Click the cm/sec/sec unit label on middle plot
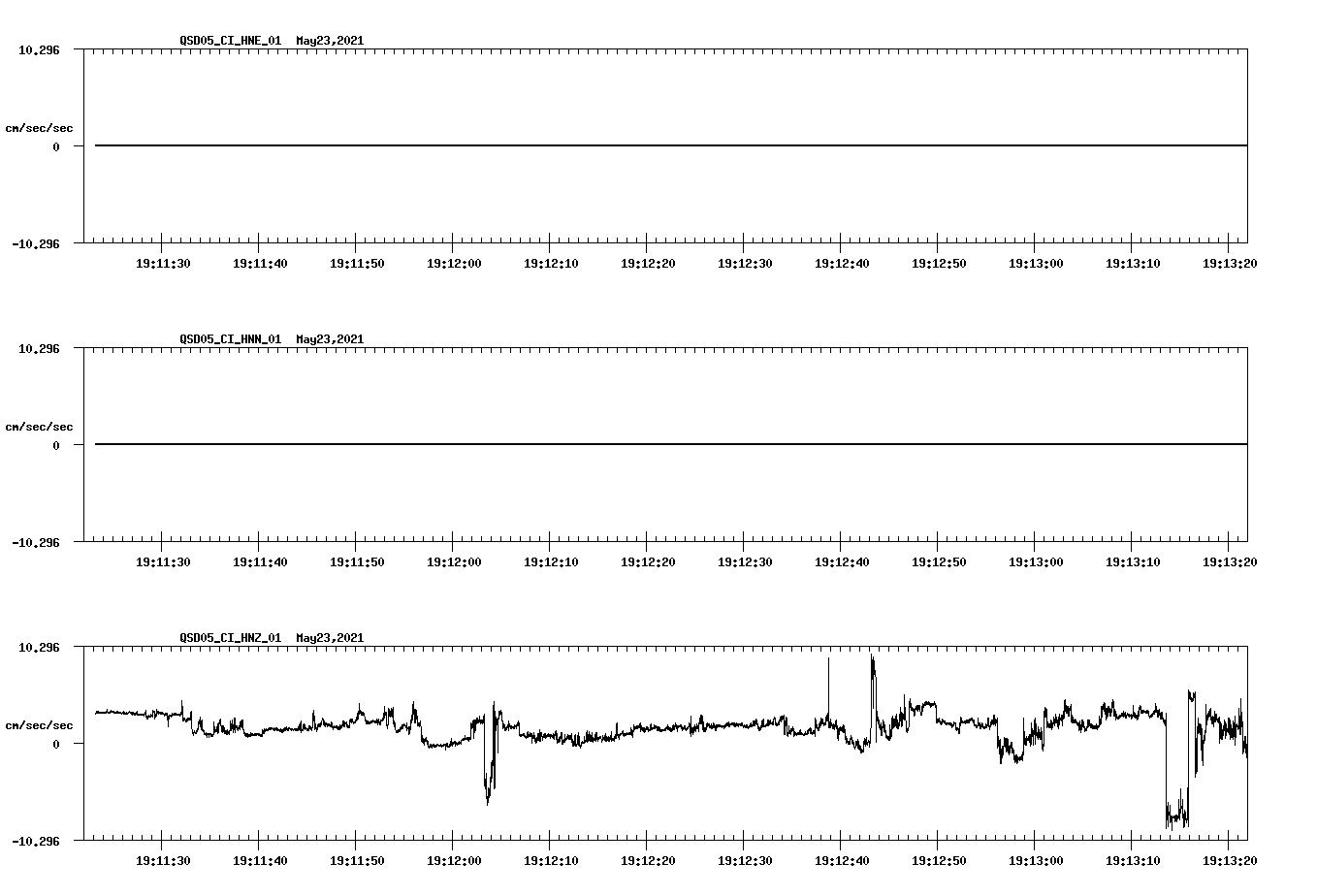 click(40, 426)
